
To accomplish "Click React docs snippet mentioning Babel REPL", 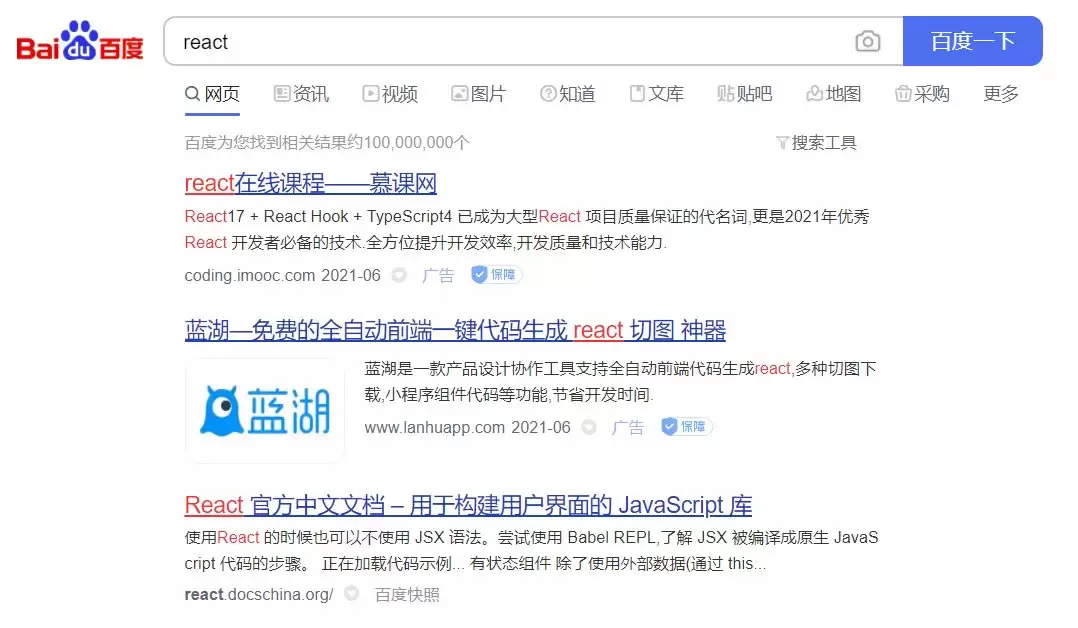I will coord(531,550).
